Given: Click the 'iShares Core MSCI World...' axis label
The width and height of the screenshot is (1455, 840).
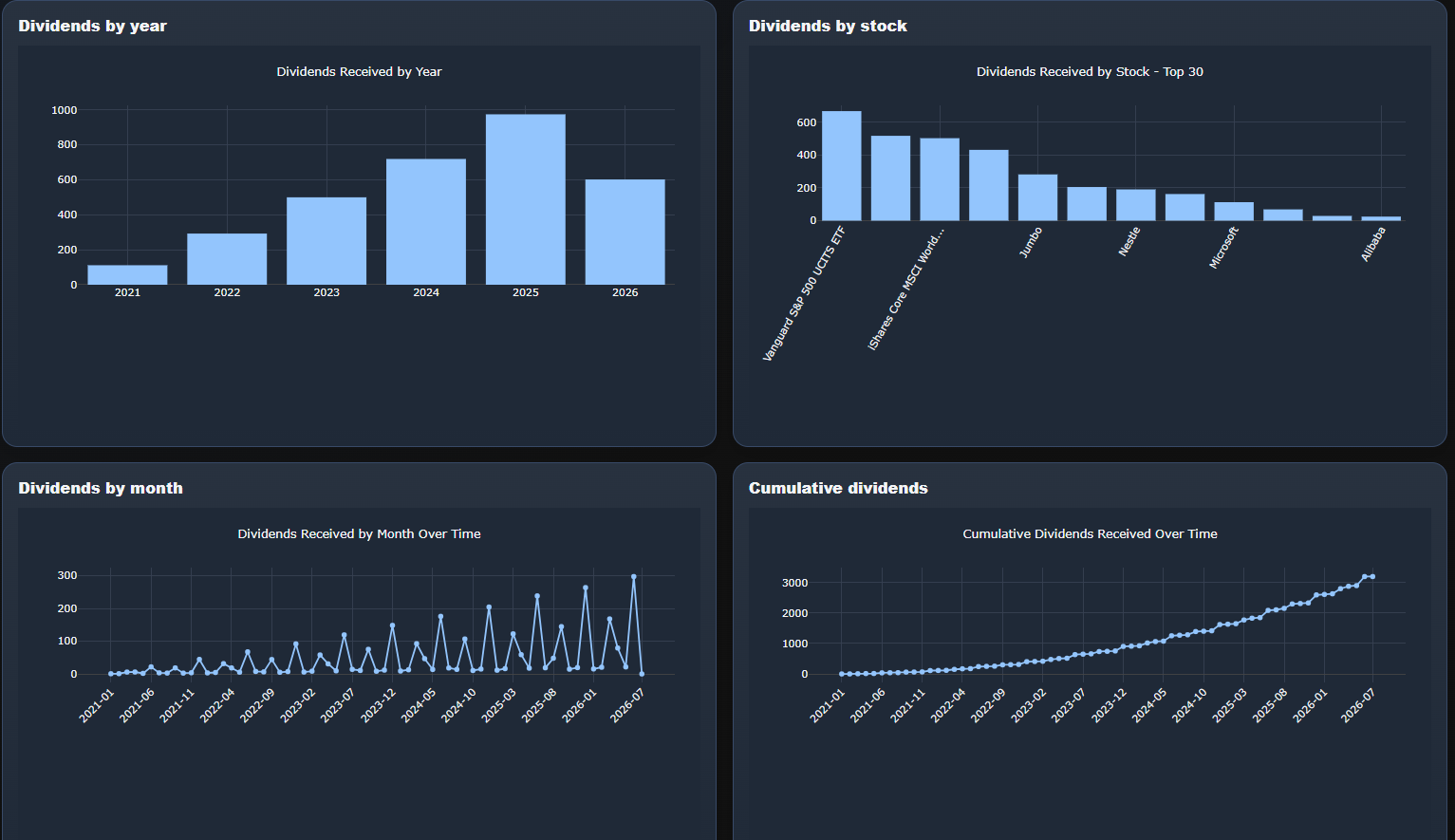Looking at the screenshot, I should [906, 288].
